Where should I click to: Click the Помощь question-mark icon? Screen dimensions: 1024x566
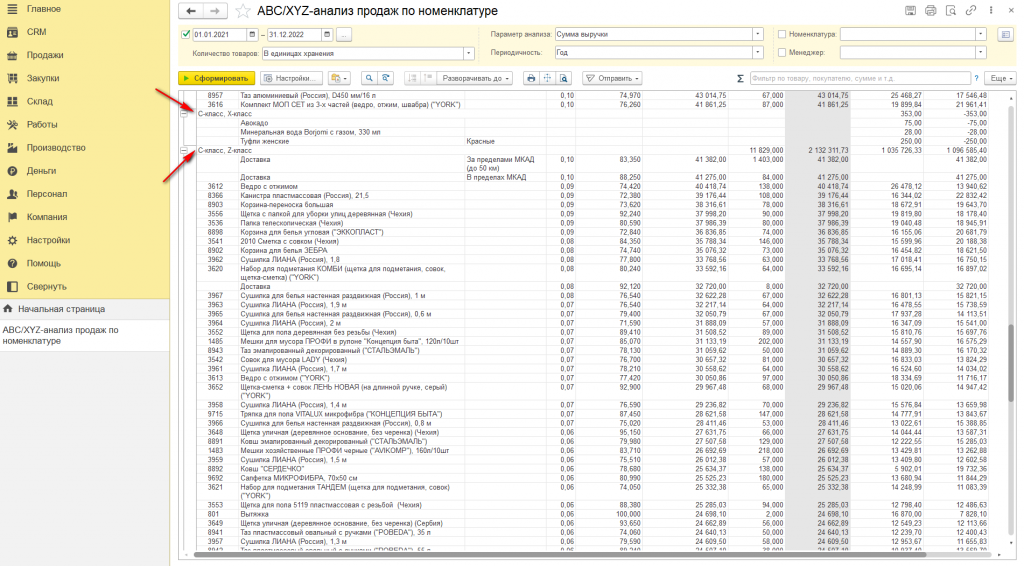coord(12,264)
